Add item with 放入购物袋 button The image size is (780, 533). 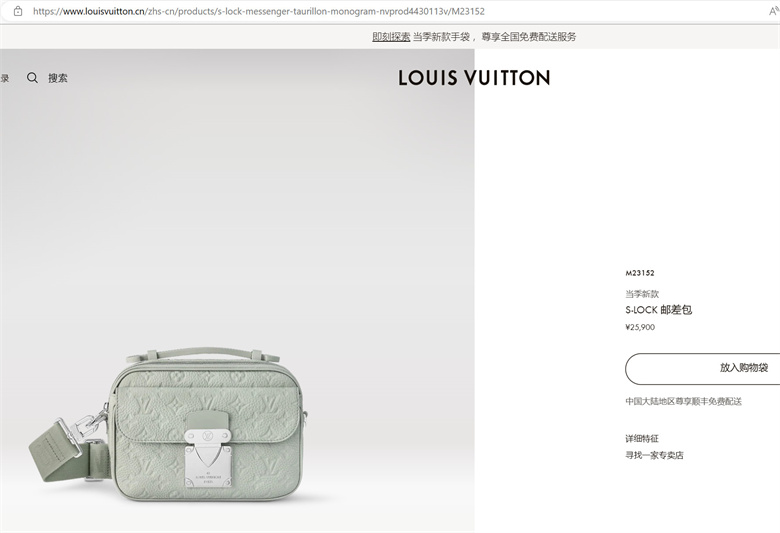(702, 369)
